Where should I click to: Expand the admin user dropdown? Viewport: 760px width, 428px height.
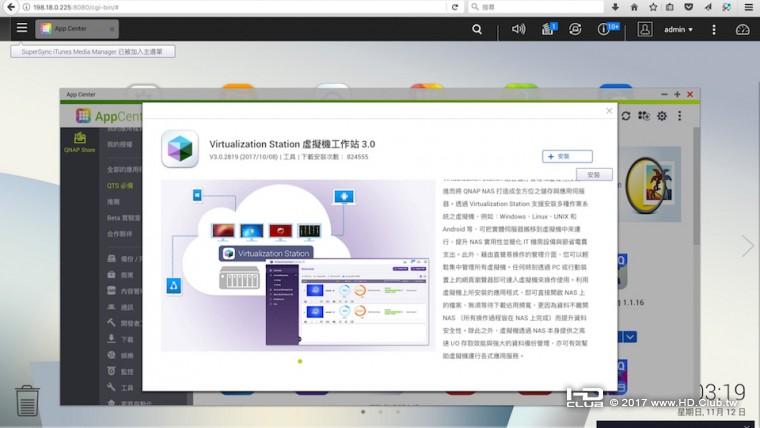(x=678, y=30)
